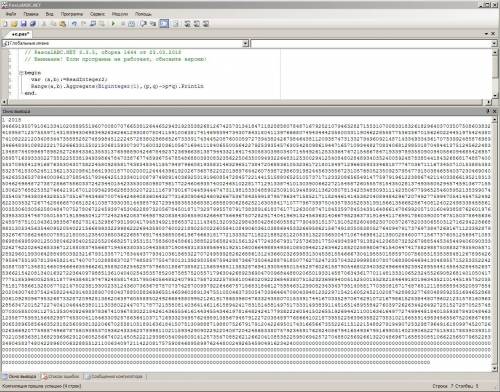Click the Строка / Столбец status indicator
This screenshot has width=500, height=392.
coord(455,386)
